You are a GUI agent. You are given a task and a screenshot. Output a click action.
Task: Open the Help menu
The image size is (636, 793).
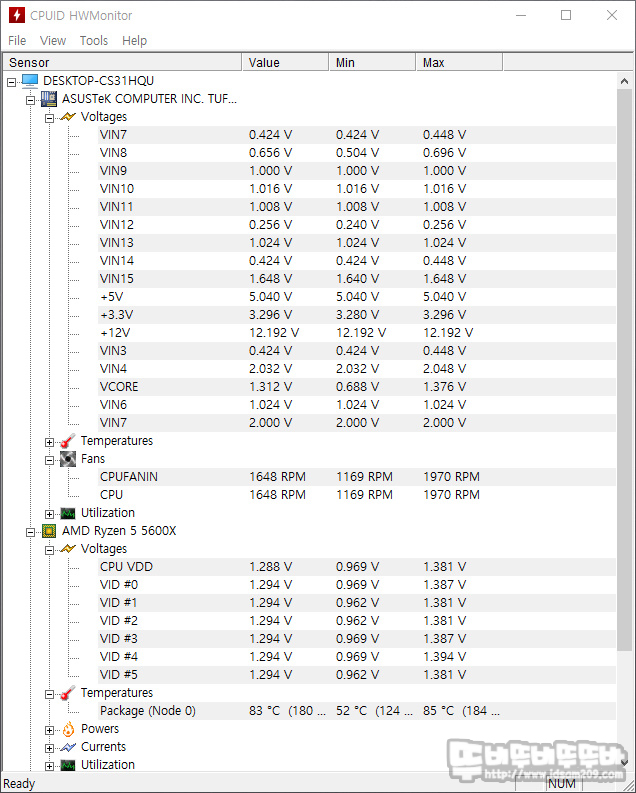[134, 40]
